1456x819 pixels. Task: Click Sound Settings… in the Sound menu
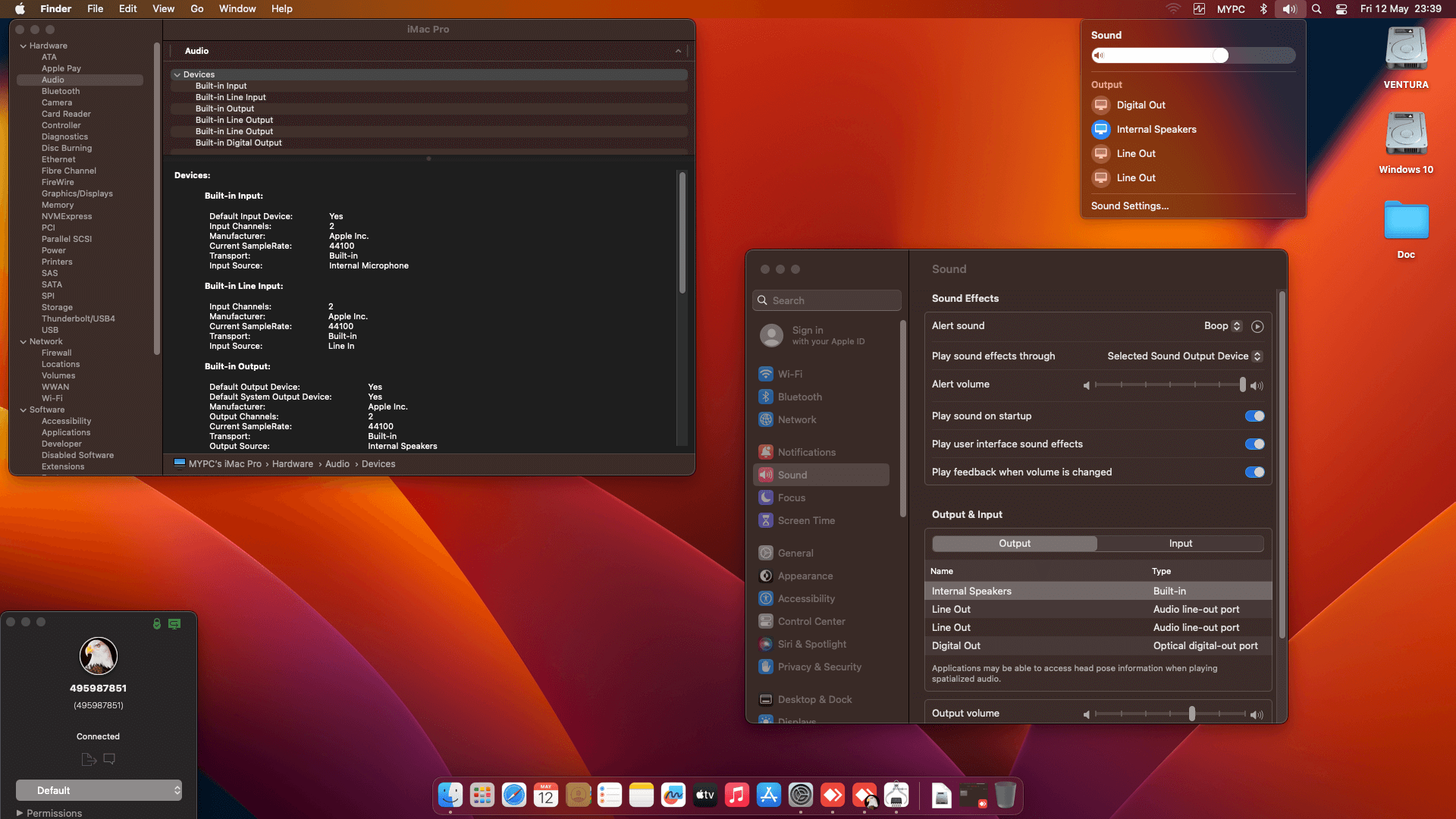point(1130,206)
